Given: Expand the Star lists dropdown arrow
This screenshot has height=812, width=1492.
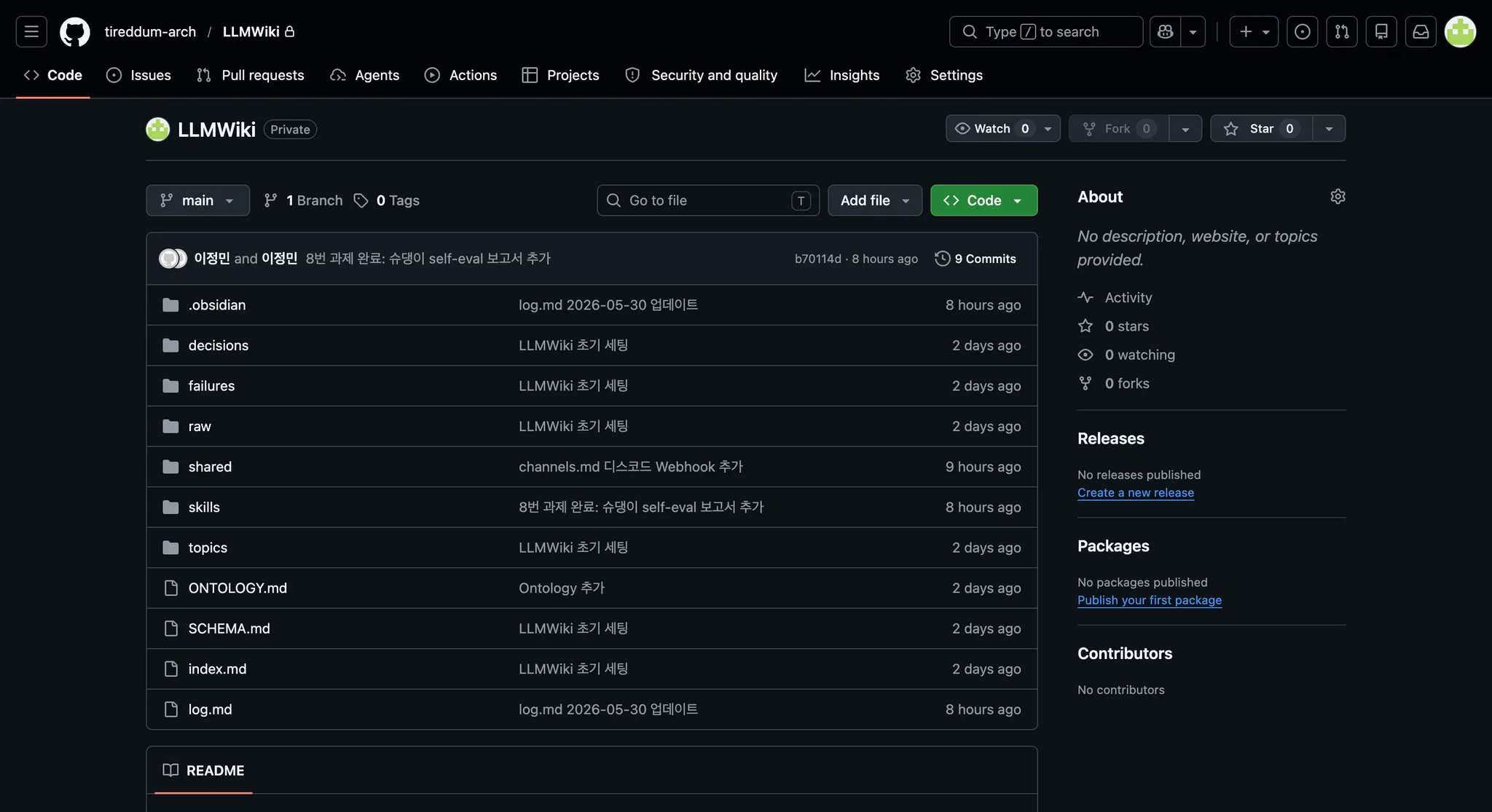Looking at the screenshot, I should [1329, 129].
